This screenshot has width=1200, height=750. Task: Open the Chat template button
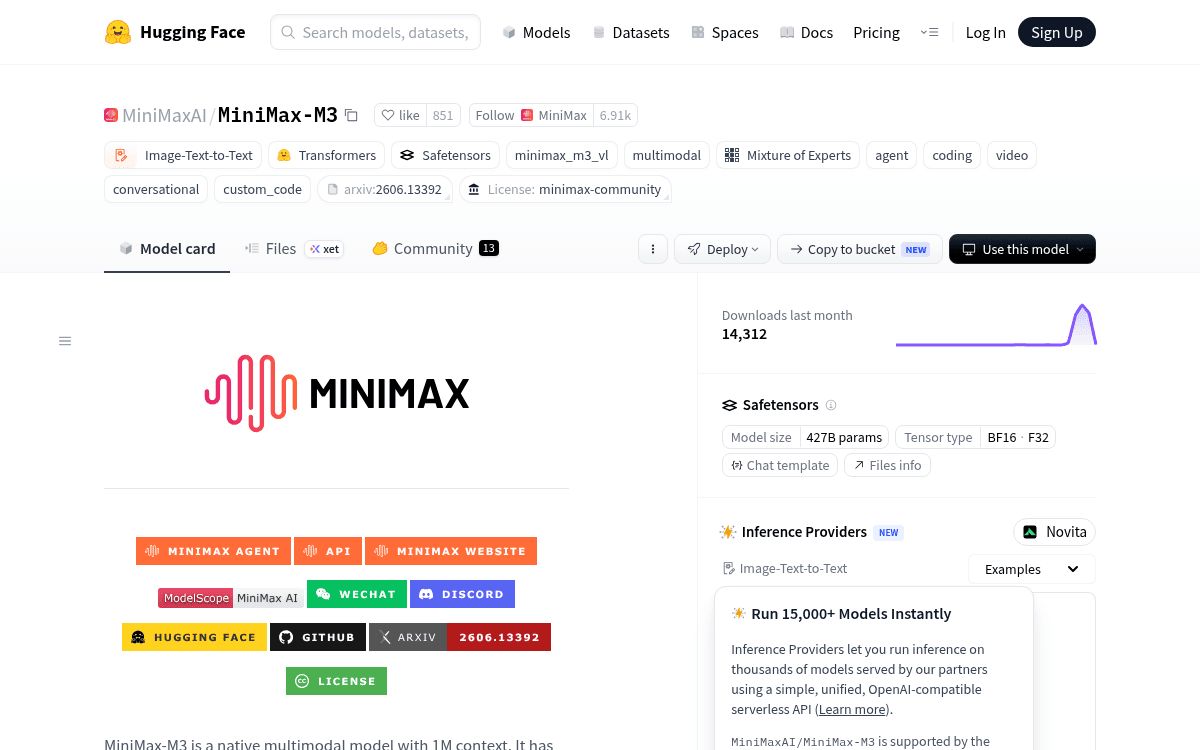(780, 465)
